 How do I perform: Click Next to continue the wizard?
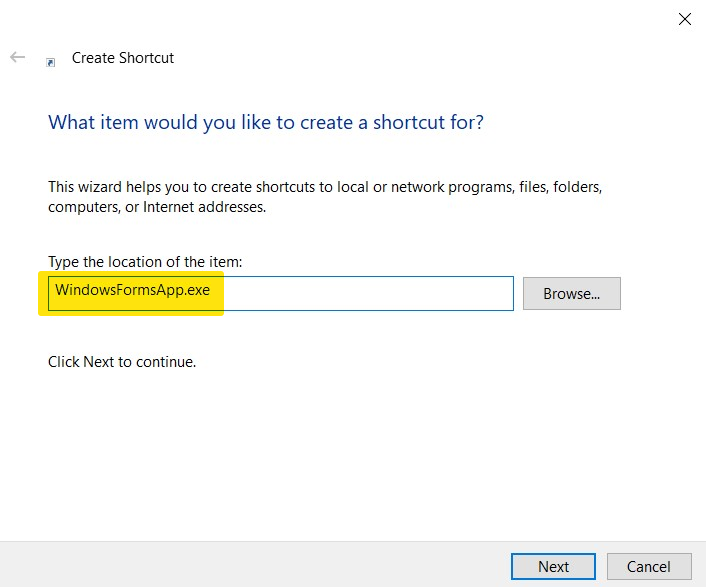pyautogui.click(x=553, y=566)
